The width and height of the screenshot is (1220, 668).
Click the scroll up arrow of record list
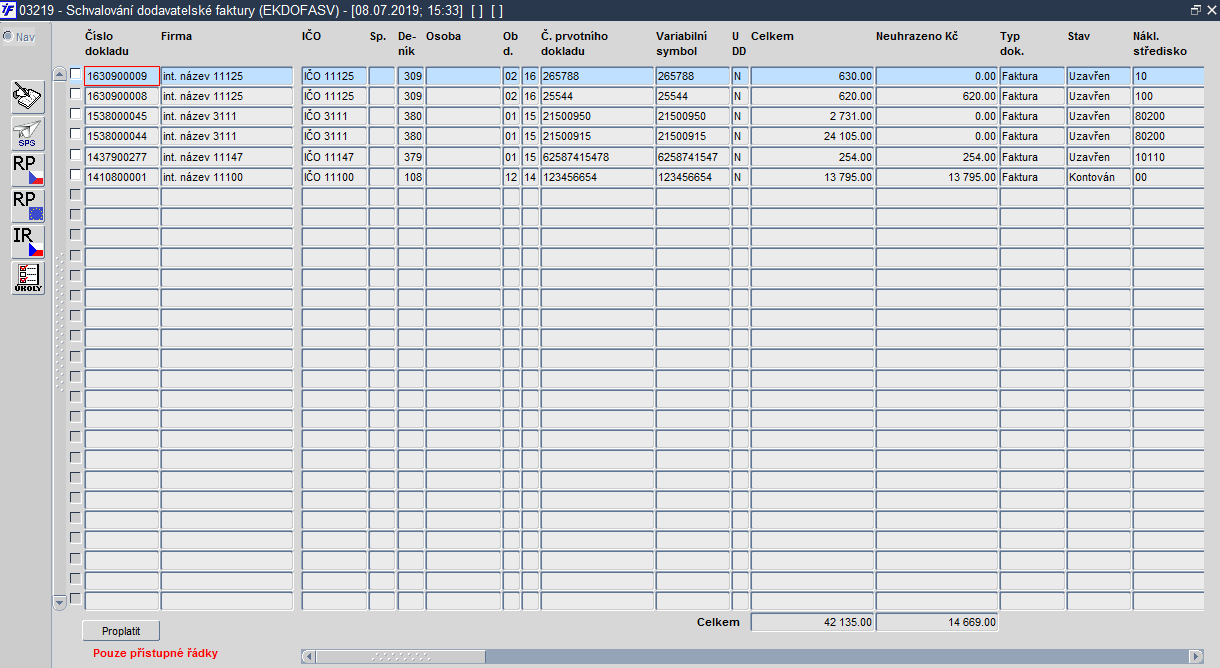tap(59, 74)
